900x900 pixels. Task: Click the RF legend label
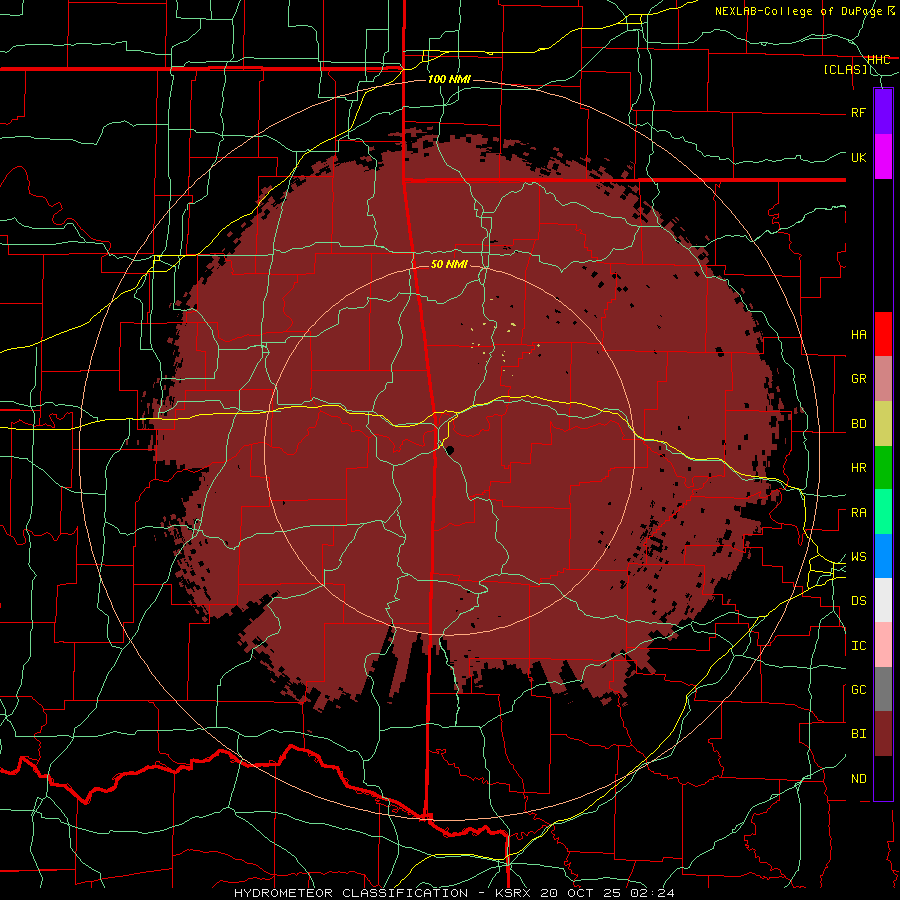[858, 112]
